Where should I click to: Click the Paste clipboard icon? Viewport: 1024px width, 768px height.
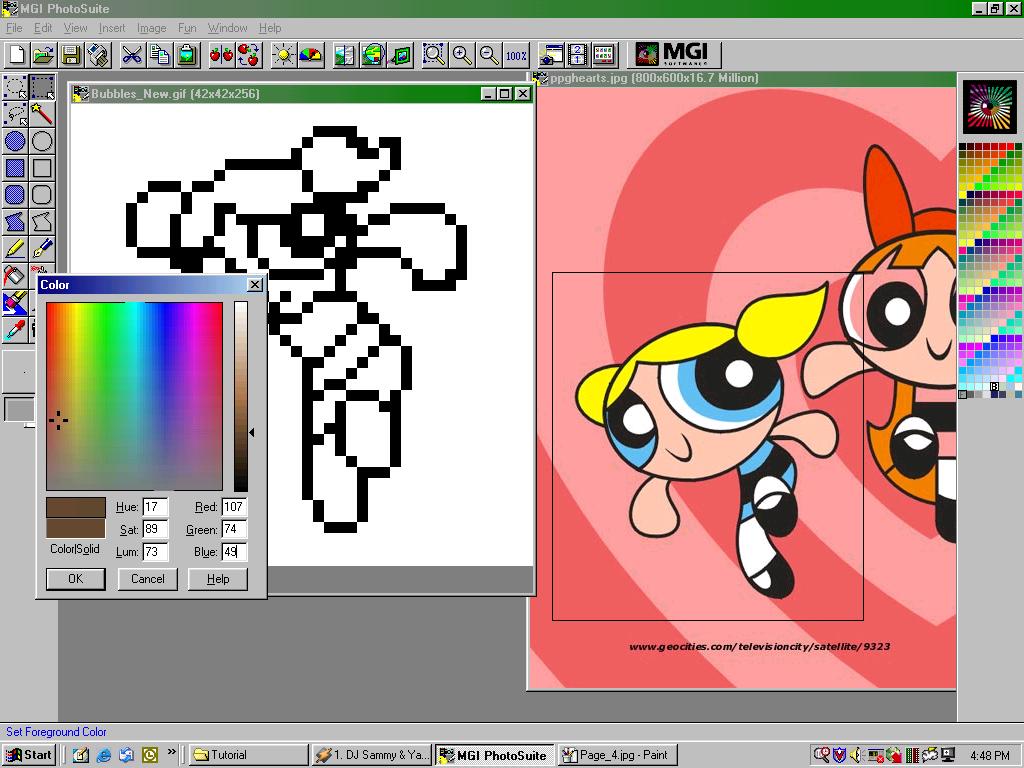[187, 55]
